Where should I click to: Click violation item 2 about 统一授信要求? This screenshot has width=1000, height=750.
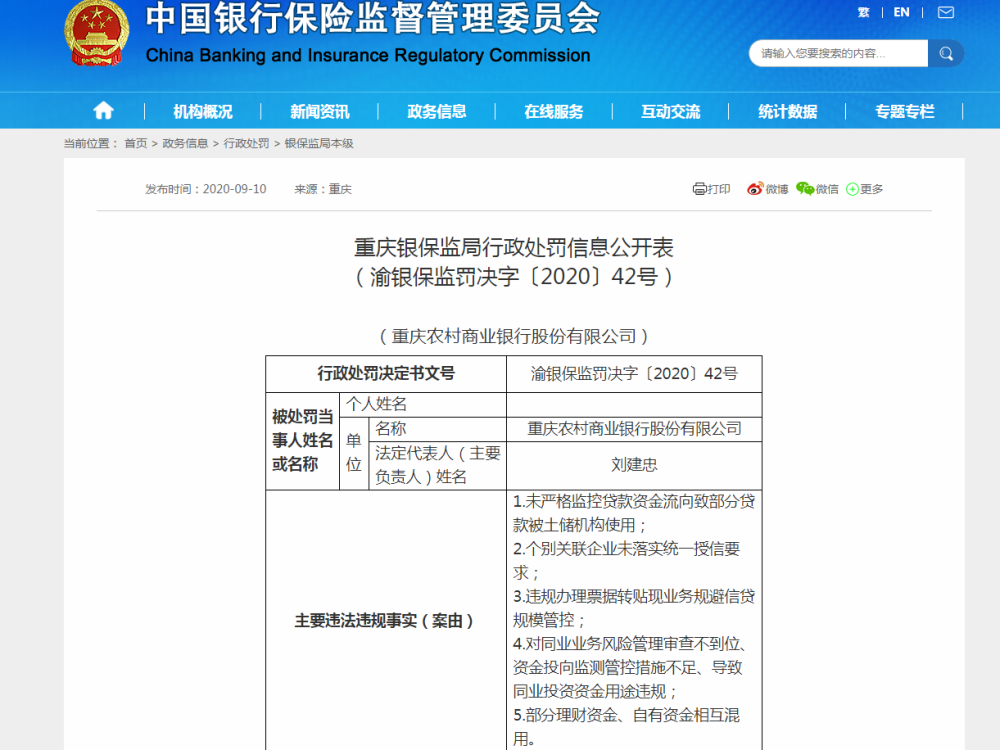click(626, 561)
